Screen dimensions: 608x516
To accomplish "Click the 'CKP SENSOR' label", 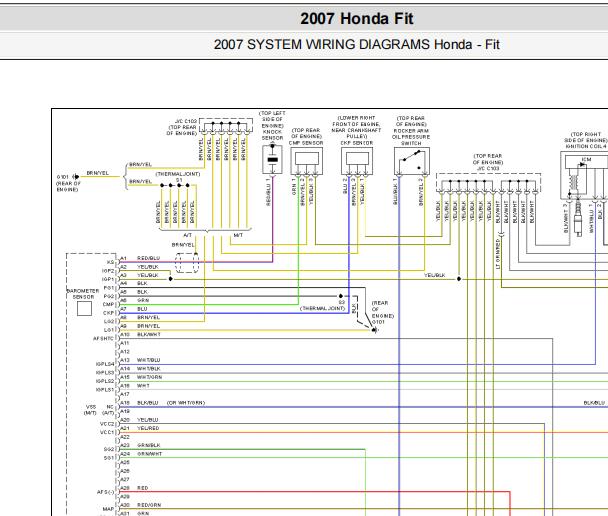I will pyautogui.click(x=357, y=143).
